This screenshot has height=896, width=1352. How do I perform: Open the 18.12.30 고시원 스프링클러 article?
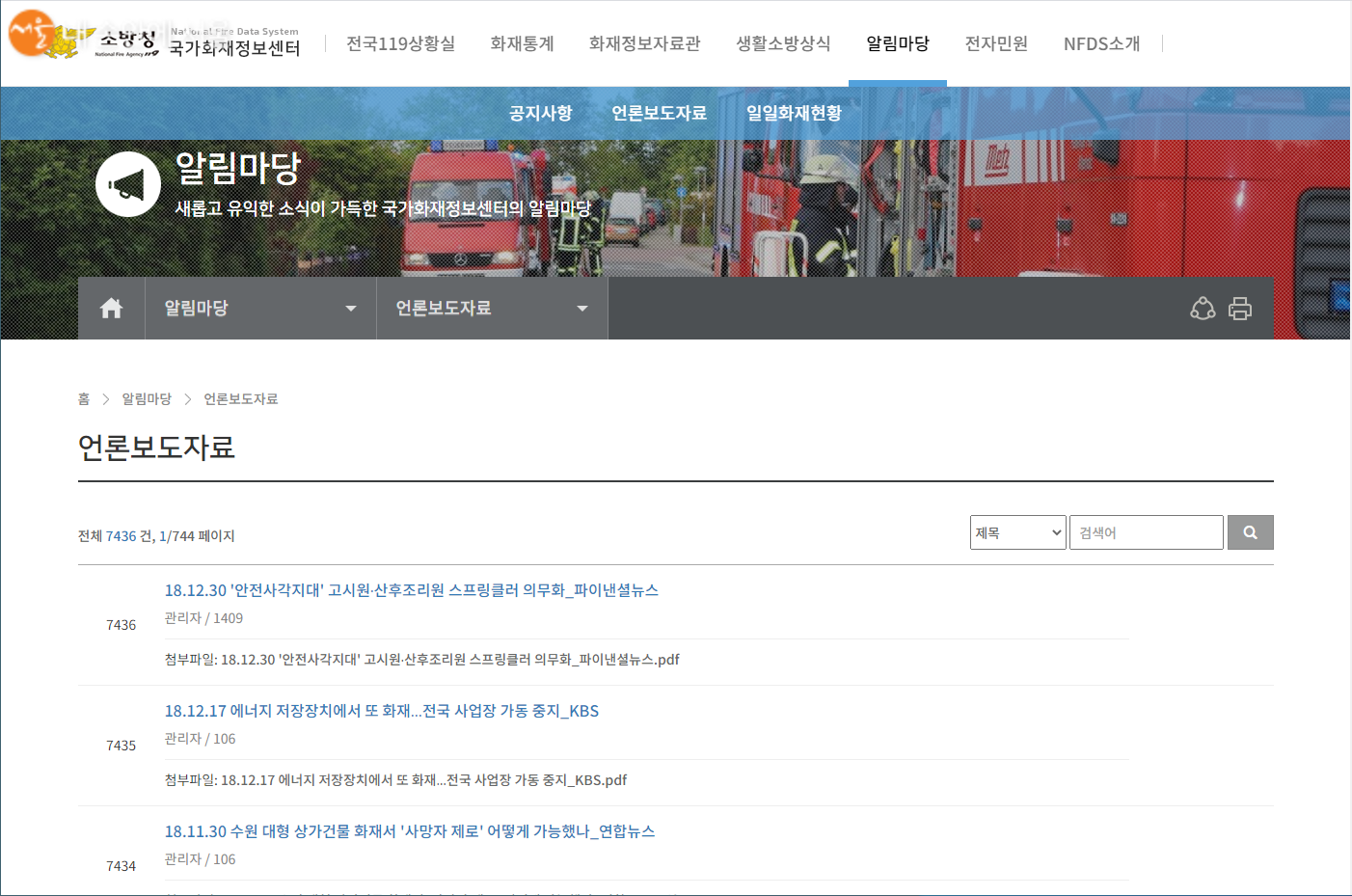click(411, 590)
